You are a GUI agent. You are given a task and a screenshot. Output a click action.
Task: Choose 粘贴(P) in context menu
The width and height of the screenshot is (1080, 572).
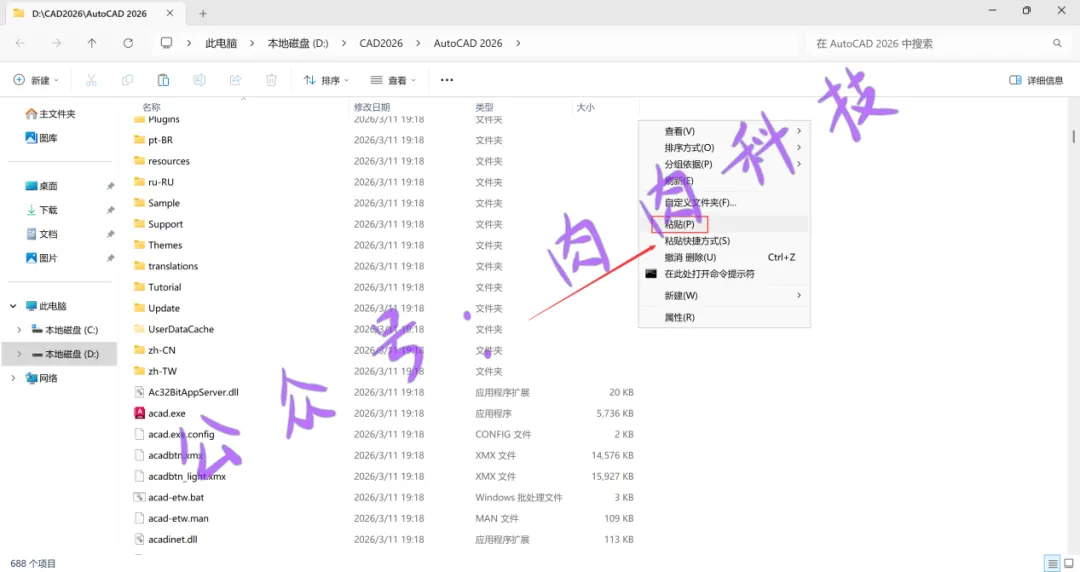(725, 224)
